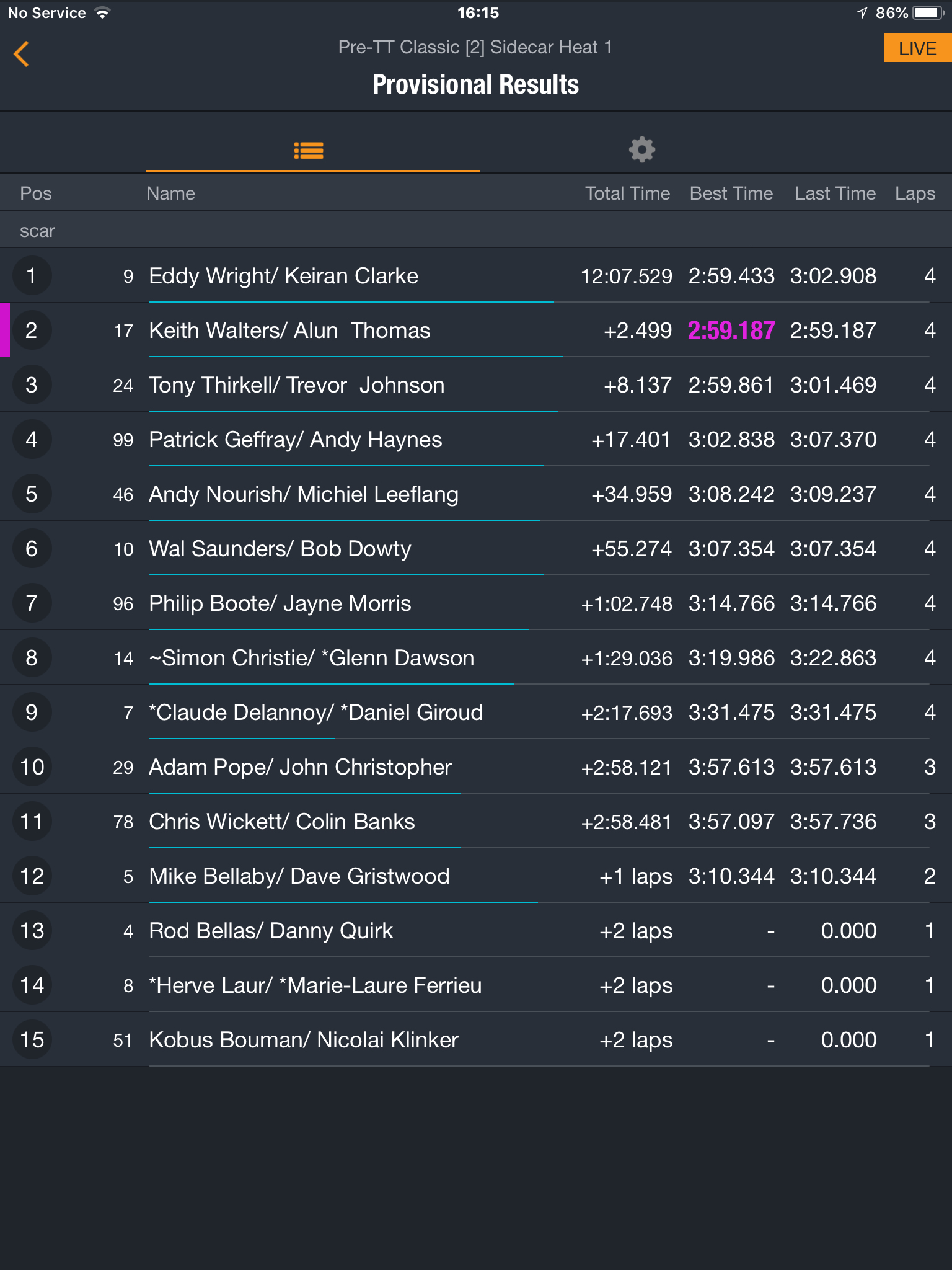952x1270 pixels.
Task: Click the Name column header
Action: (170, 193)
